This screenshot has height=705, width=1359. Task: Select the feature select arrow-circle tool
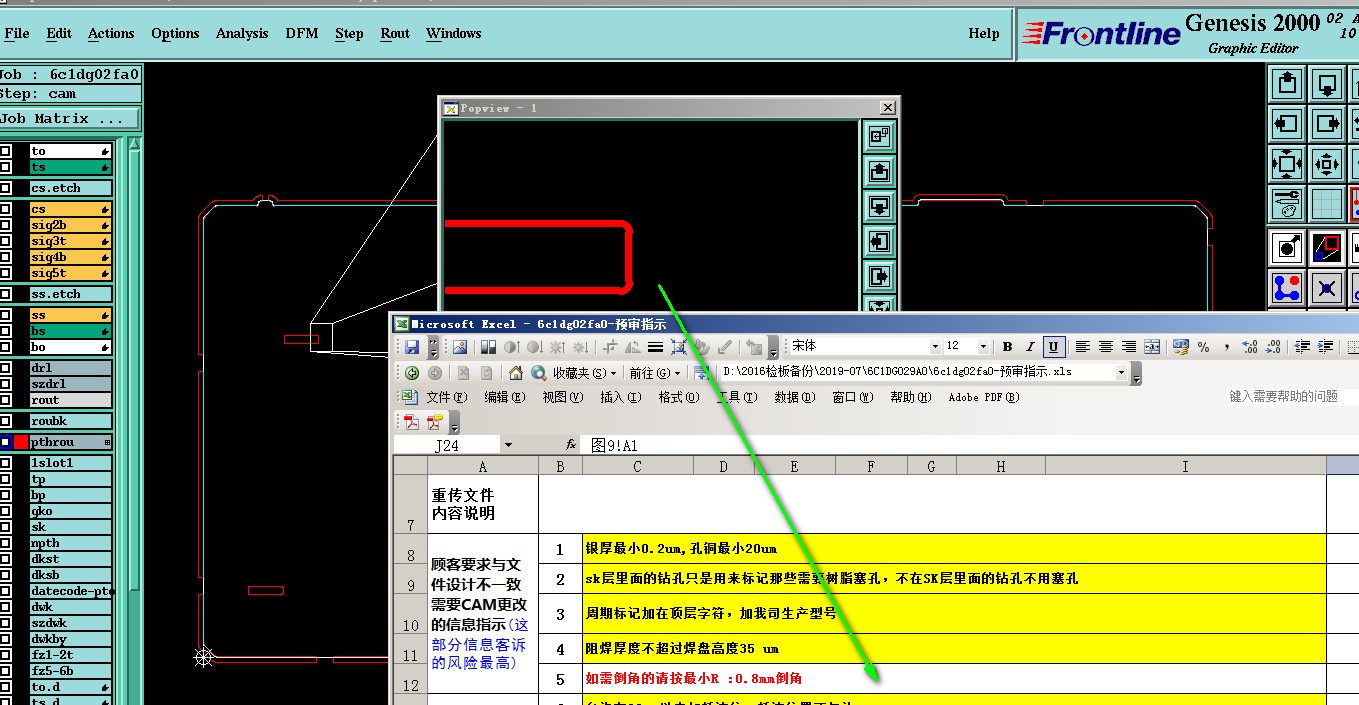[x=1288, y=248]
